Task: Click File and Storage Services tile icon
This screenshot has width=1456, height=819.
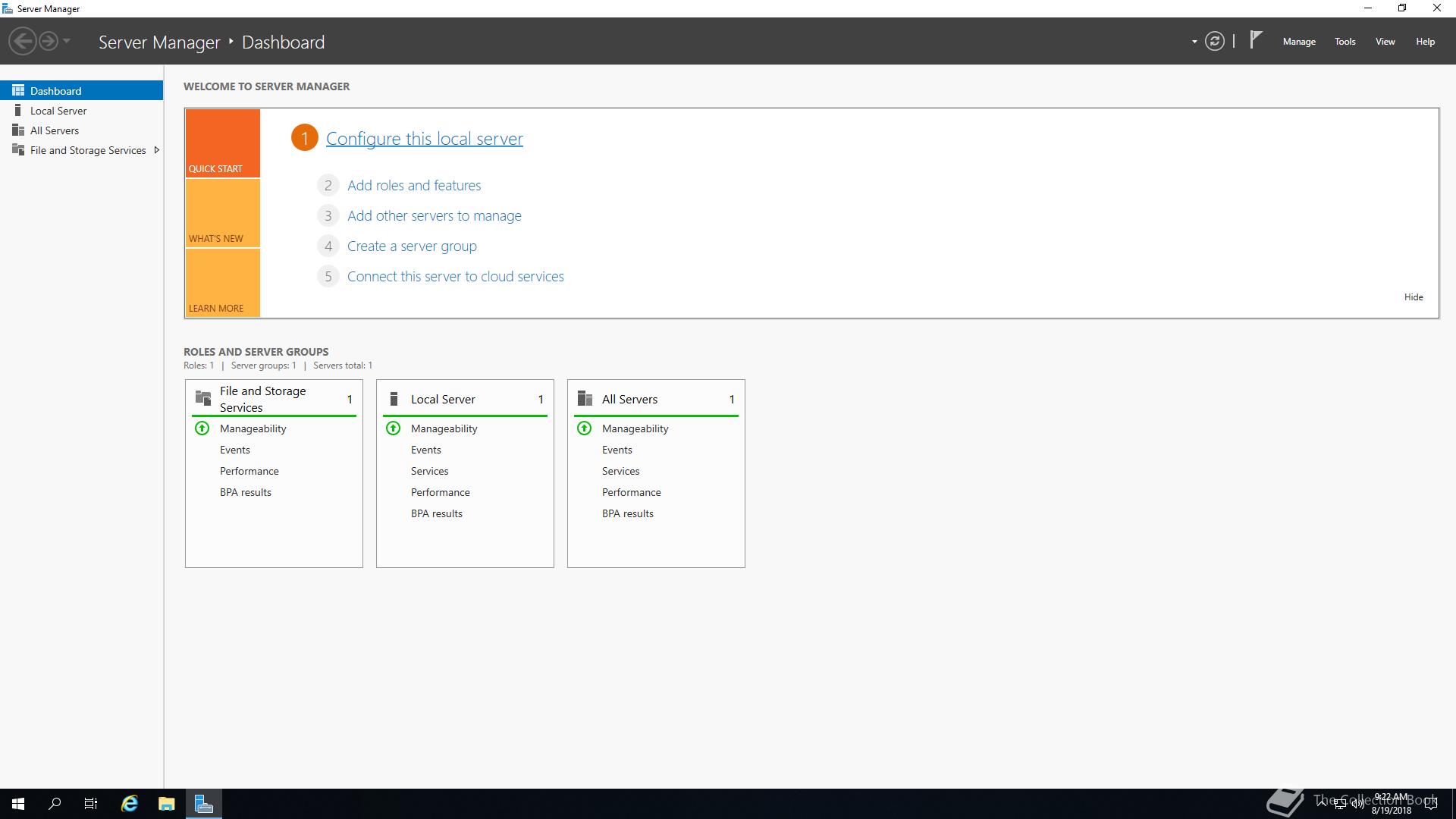Action: [x=203, y=398]
